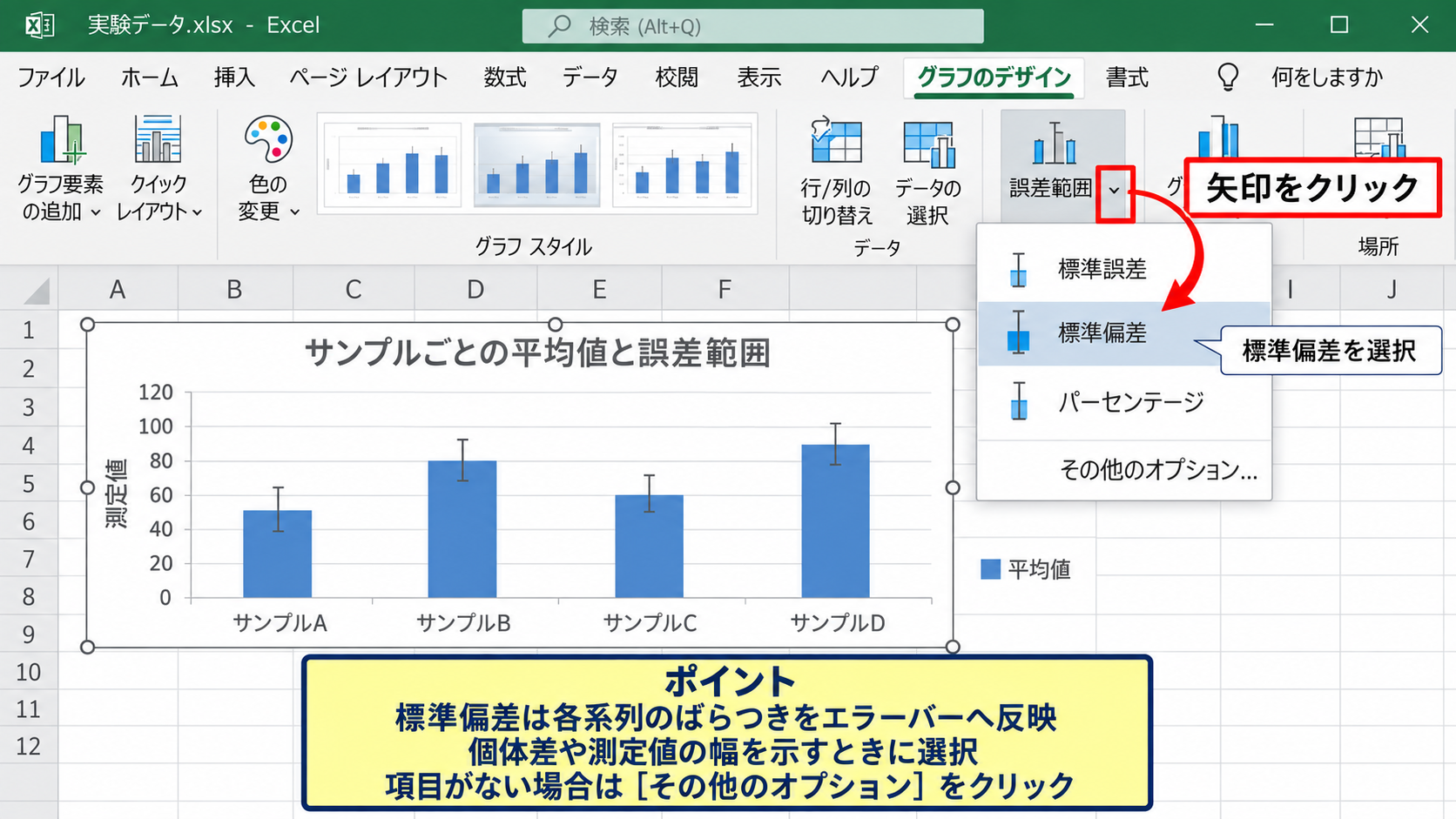Screen dimensions: 1456x819
Task: Click the 標準偏差 error bar icon
Action: pyautogui.click(x=1018, y=332)
